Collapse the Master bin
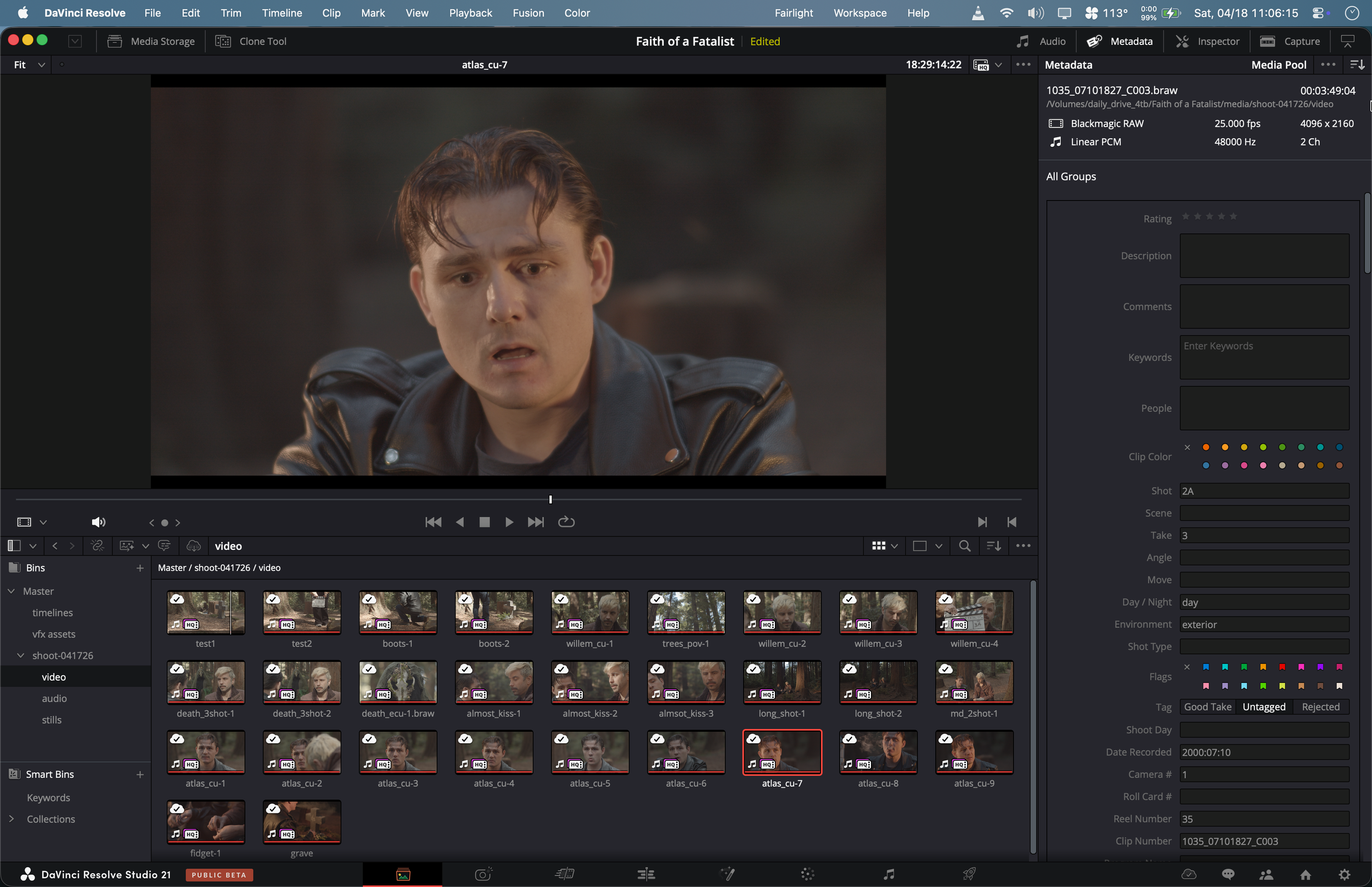 click(x=12, y=592)
